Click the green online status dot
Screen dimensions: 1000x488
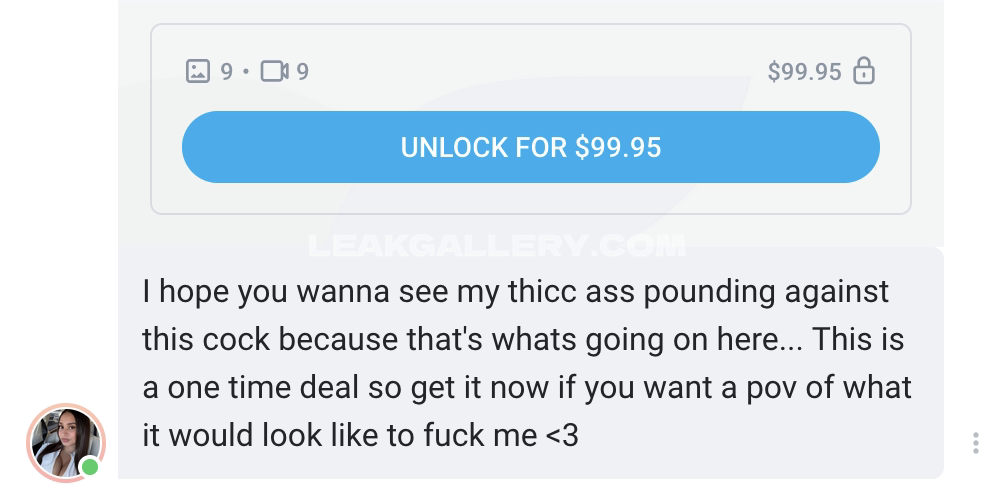point(90,467)
